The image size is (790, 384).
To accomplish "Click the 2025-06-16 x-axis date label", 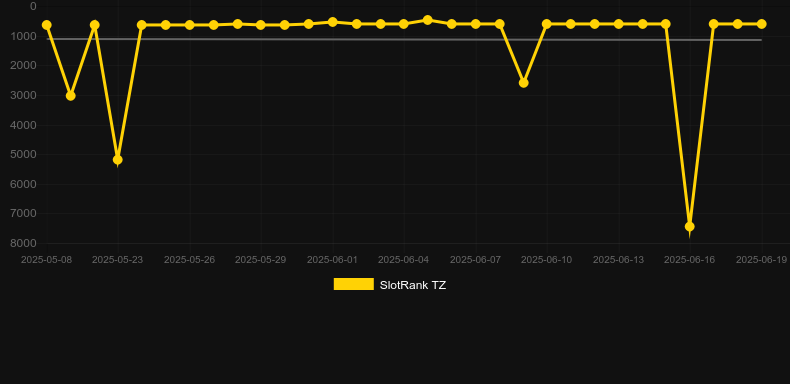I will pyautogui.click(x=690, y=260).
